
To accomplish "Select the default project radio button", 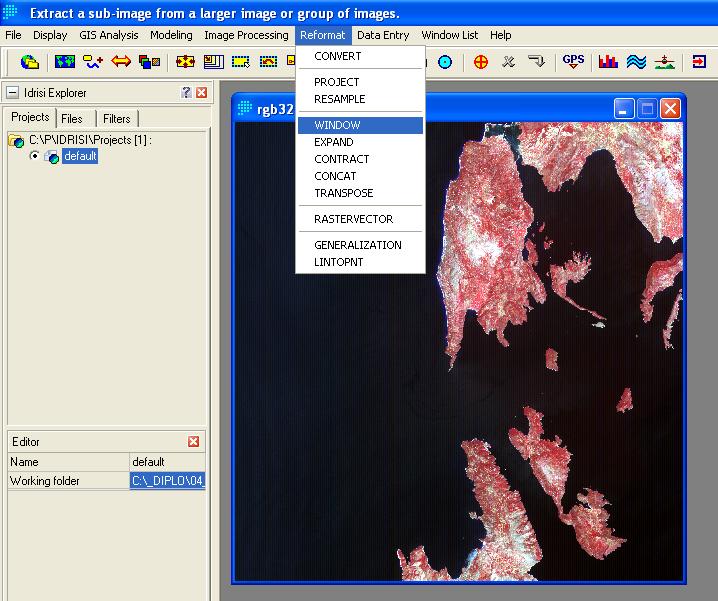I will click(x=34, y=156).
